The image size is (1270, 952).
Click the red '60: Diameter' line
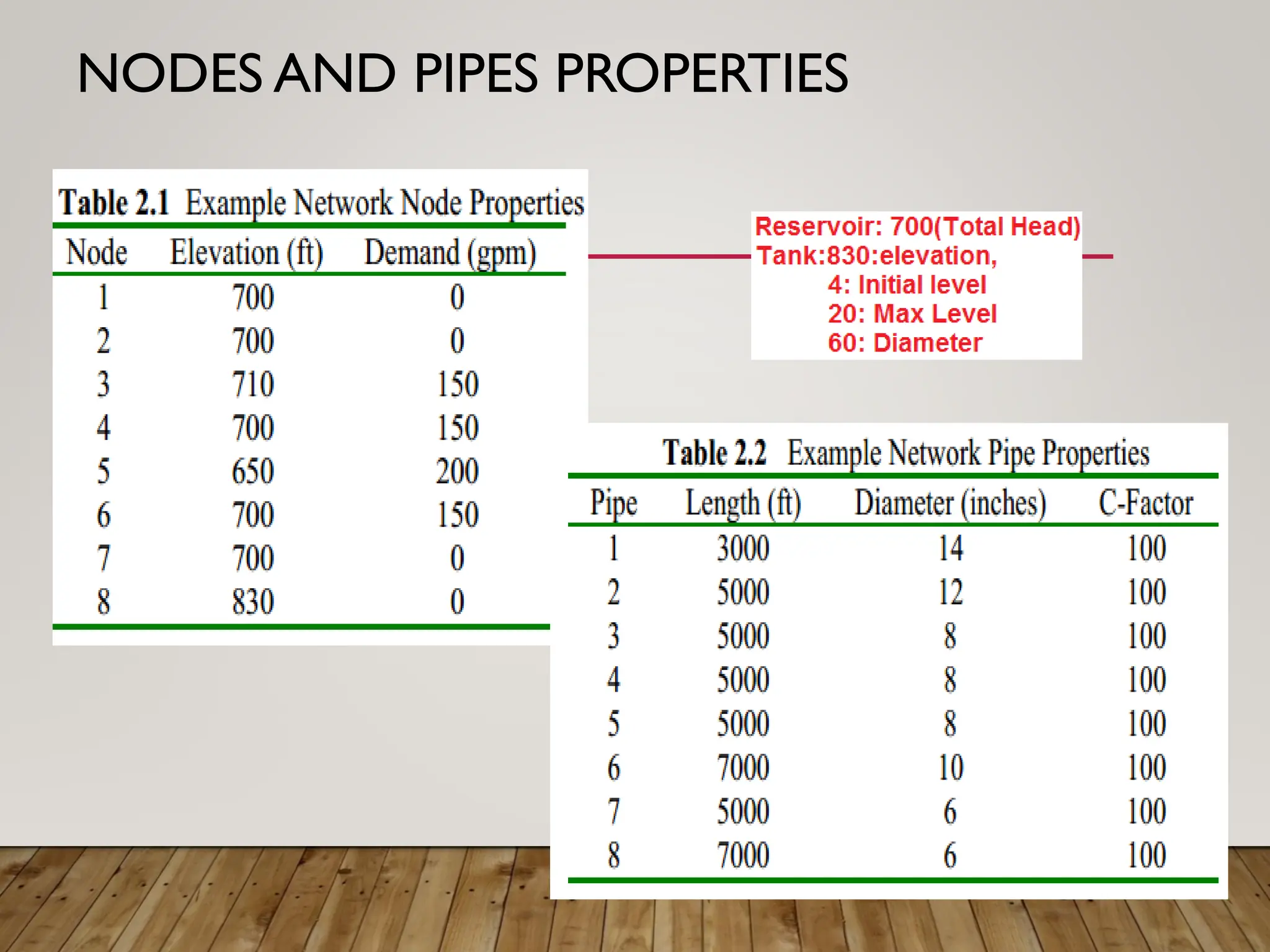point(905,343)
